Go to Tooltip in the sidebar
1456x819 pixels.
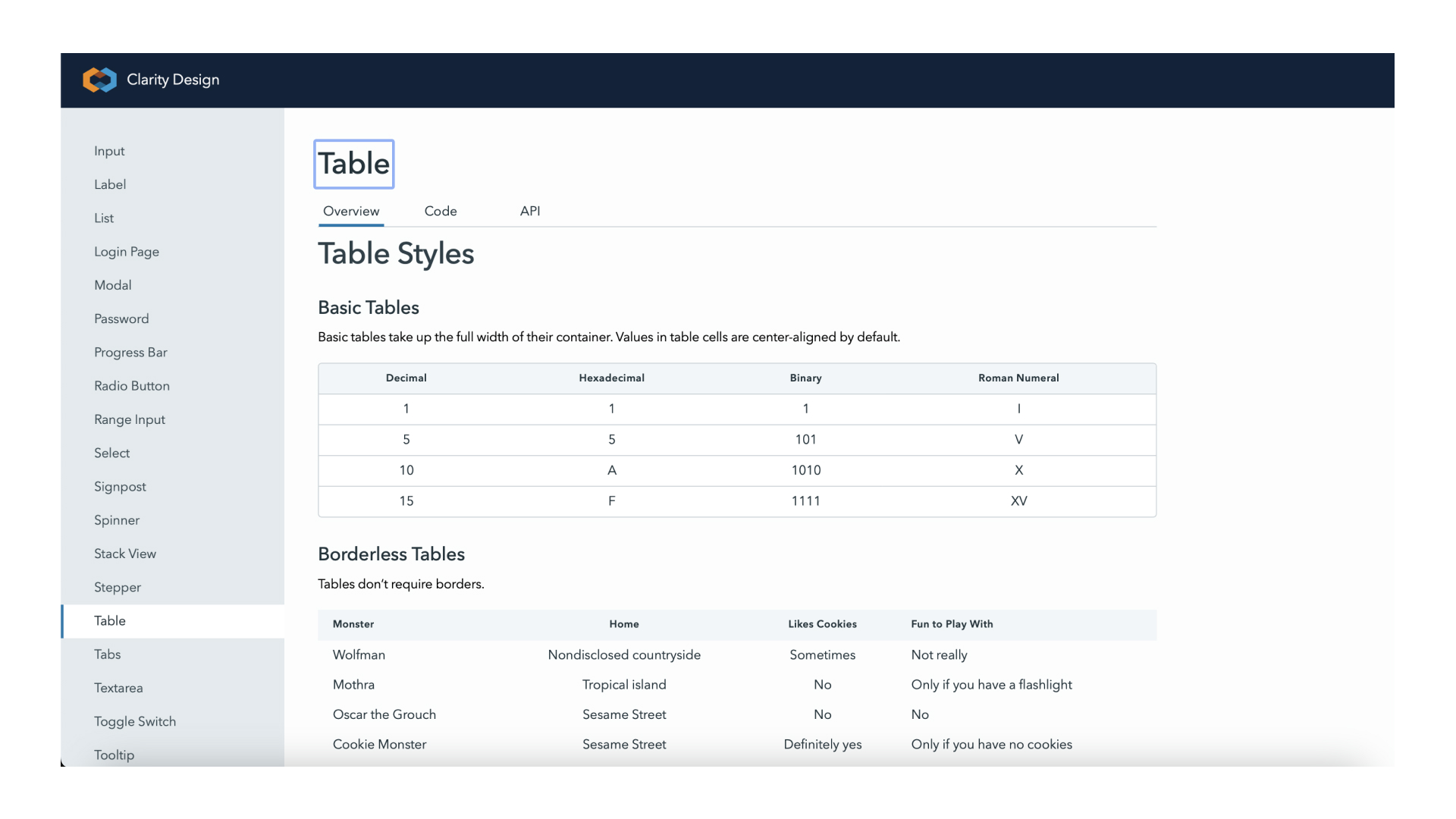point(114,755)
